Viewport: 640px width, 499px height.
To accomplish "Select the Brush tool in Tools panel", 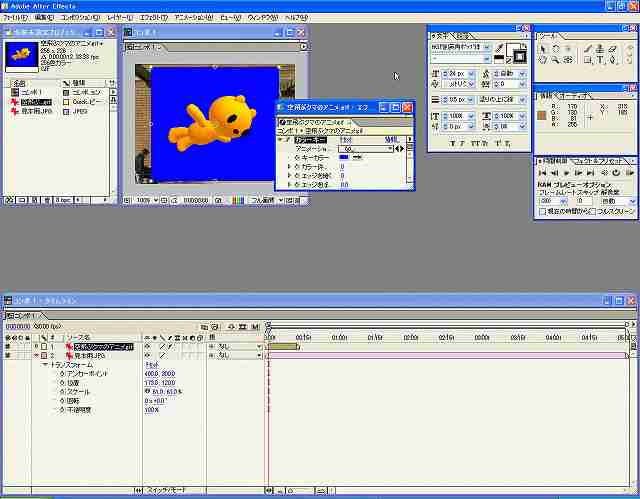I will point(587,49).
